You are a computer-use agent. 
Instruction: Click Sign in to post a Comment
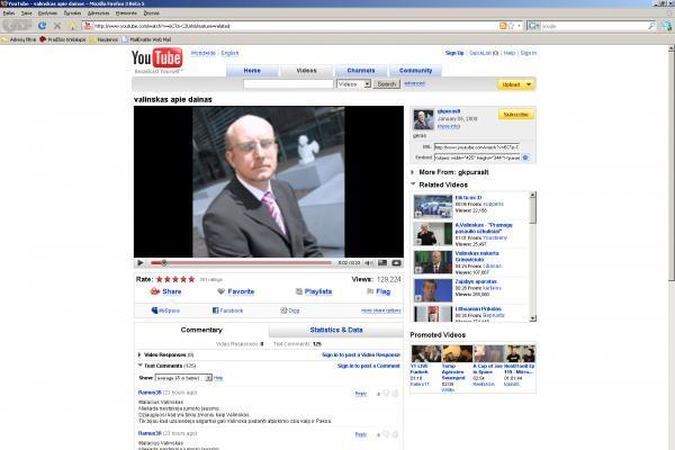tap(368, 366)
